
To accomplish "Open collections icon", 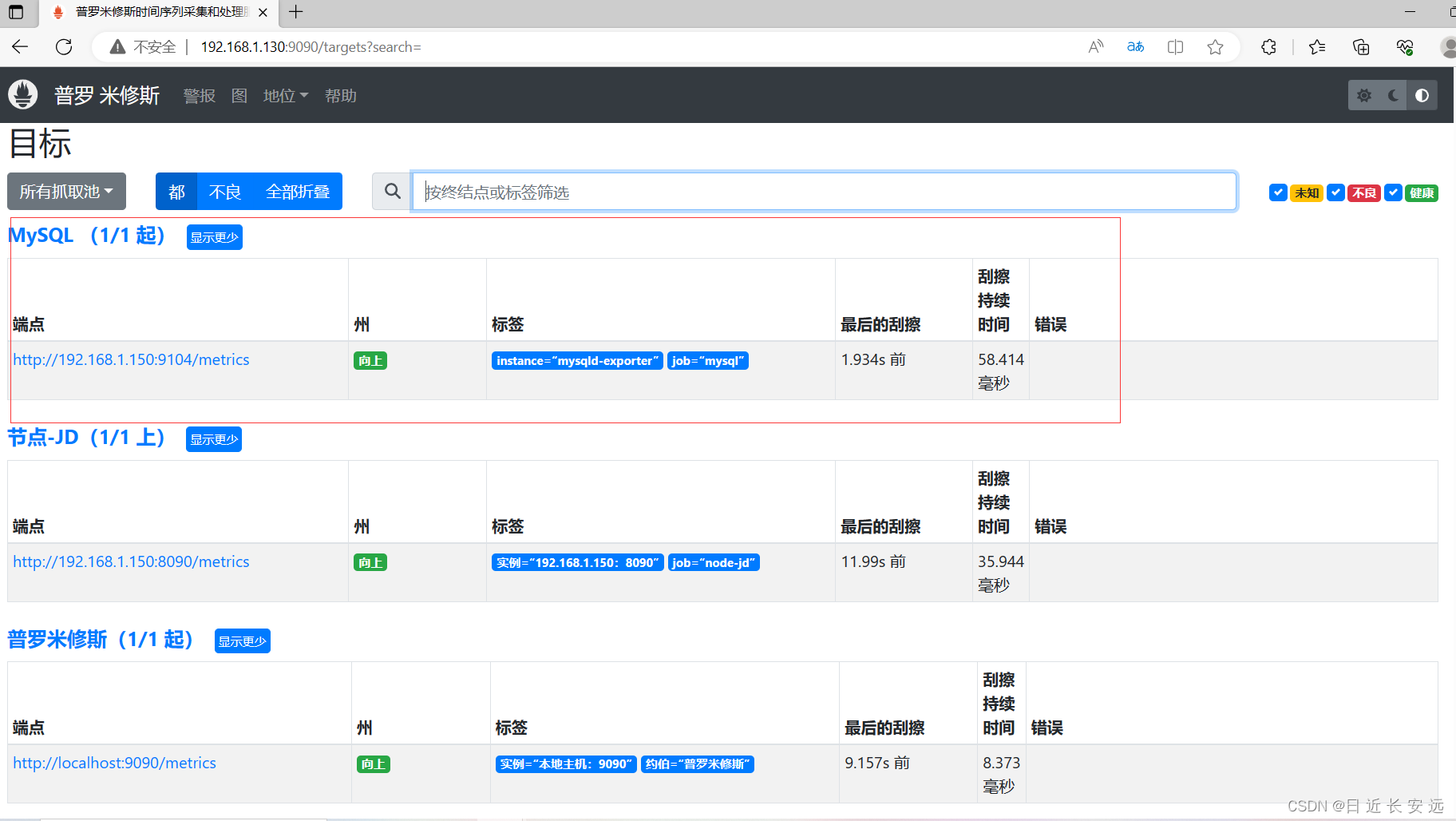I will point(1361,47).
